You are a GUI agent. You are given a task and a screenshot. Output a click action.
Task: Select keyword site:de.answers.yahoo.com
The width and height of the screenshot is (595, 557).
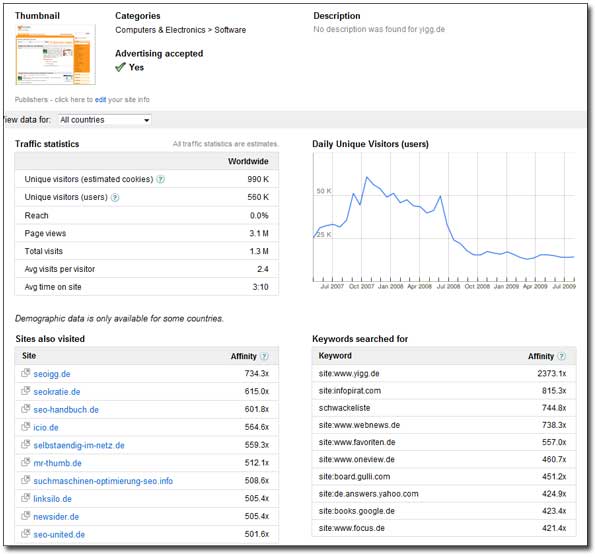tap(368, 494)
